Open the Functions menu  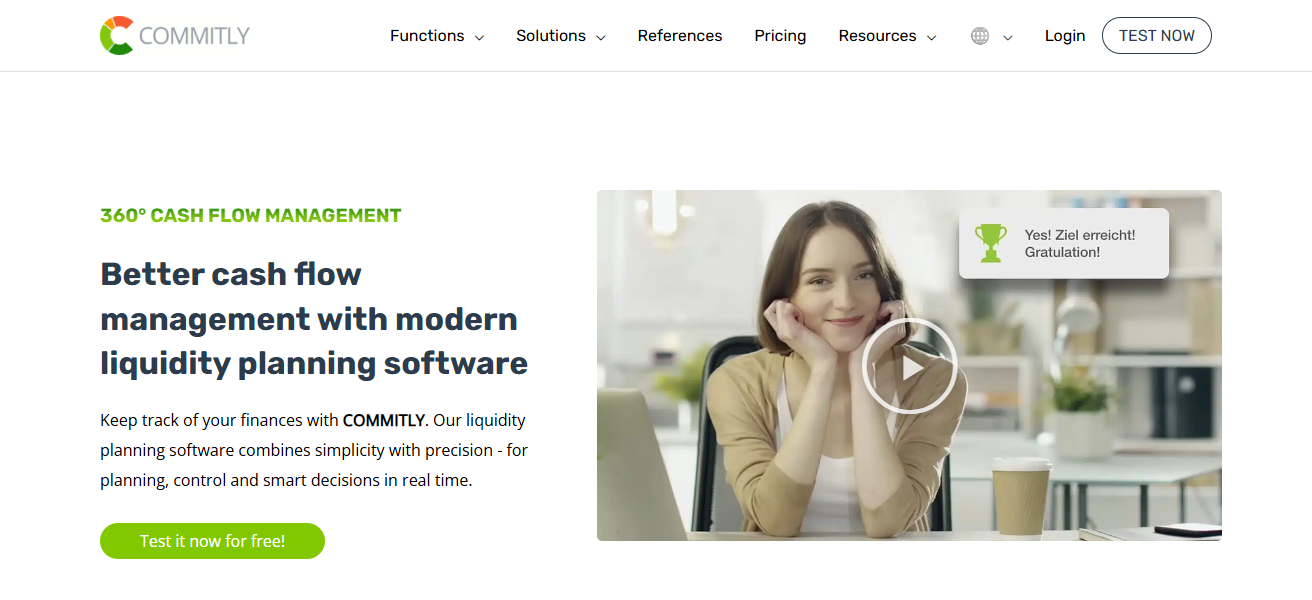pos(427,36)
